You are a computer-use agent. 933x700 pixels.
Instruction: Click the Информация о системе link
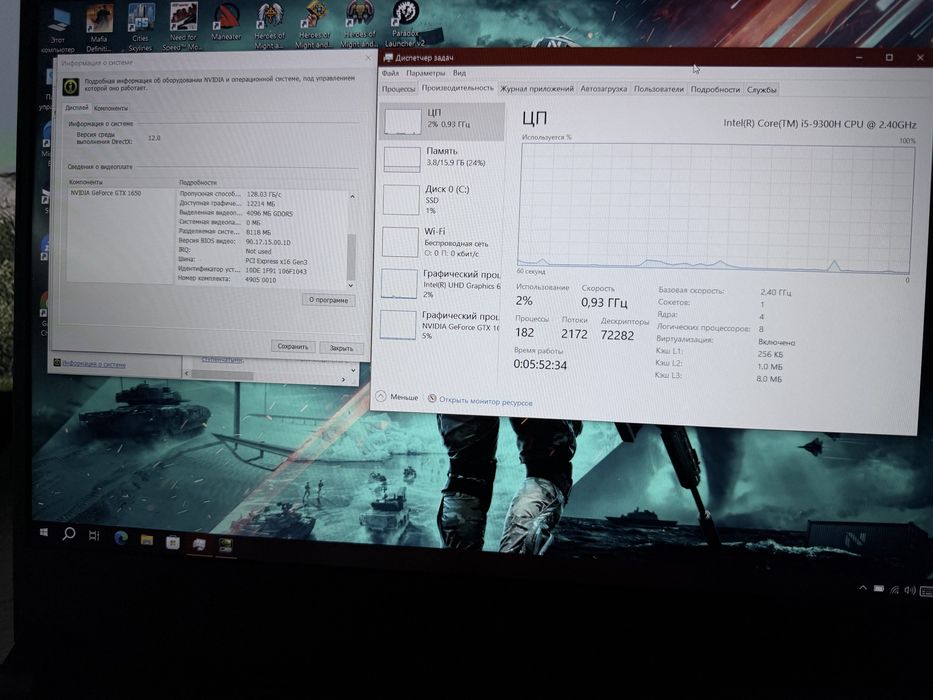(94, 364)
